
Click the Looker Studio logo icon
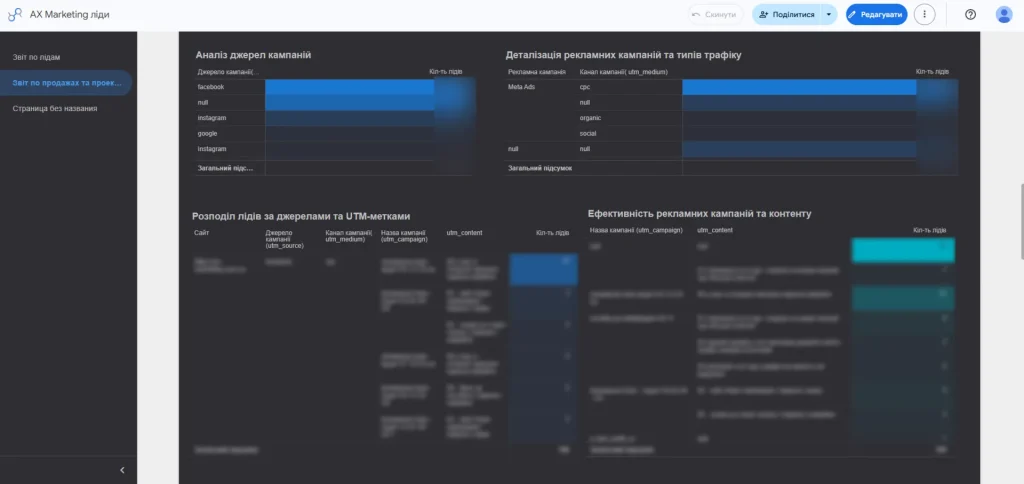(x=15, y=14)
